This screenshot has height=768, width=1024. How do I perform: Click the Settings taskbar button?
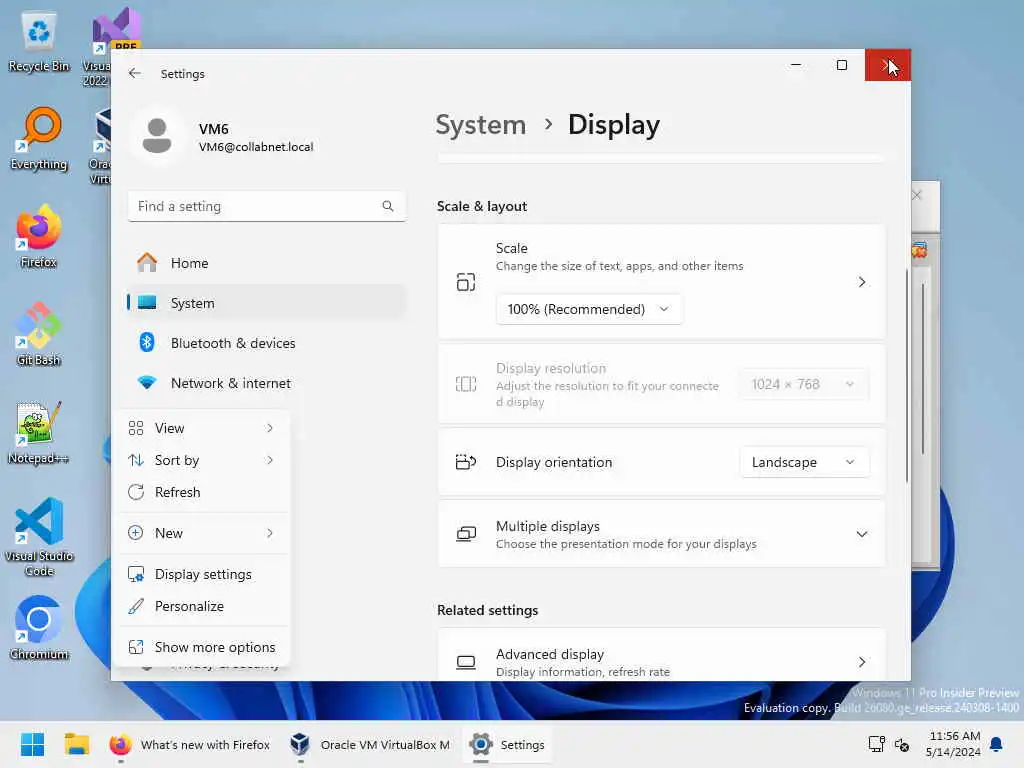(507, 744)
